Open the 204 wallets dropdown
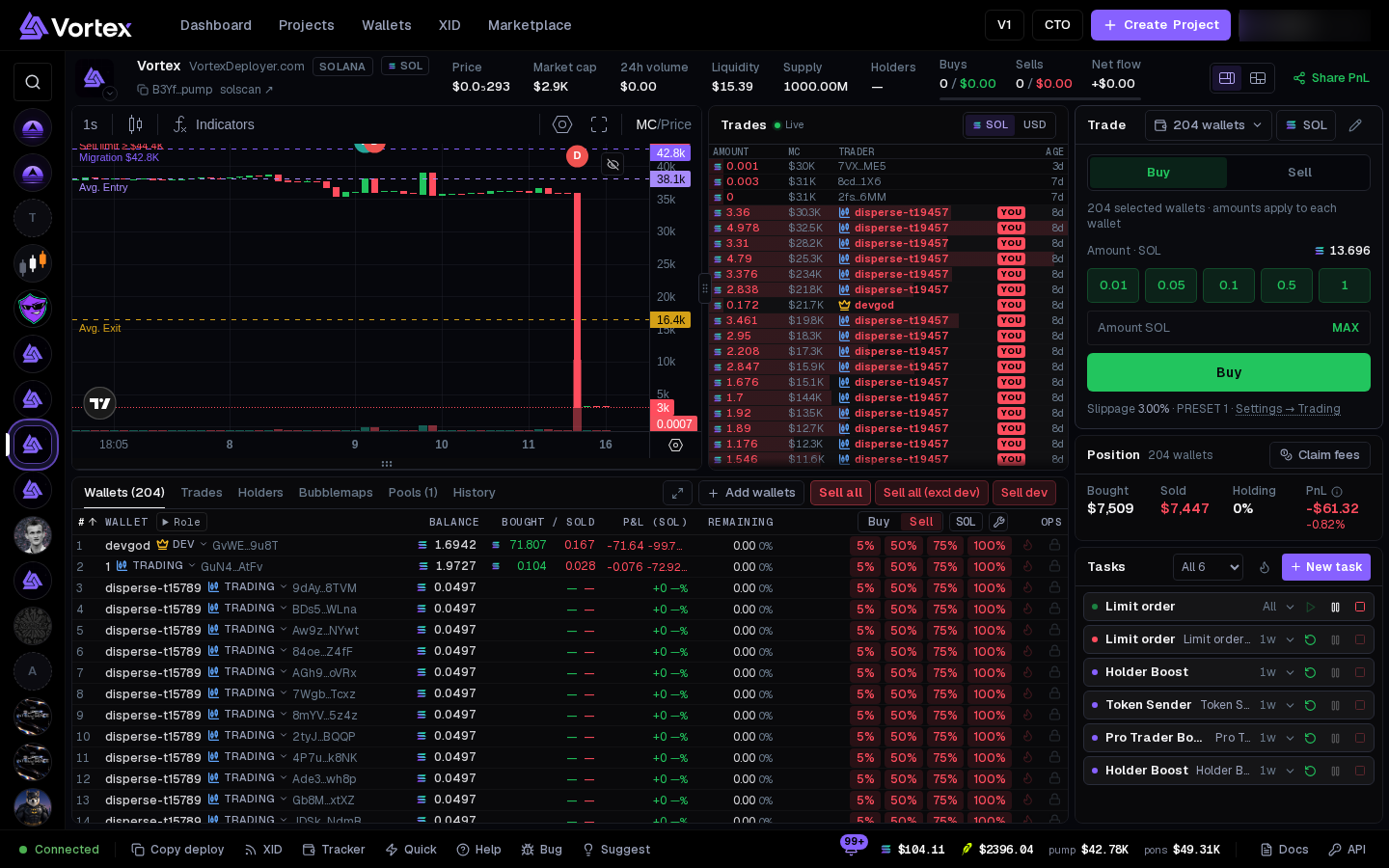This screenshot has width=1389, height=868. 1208,125
